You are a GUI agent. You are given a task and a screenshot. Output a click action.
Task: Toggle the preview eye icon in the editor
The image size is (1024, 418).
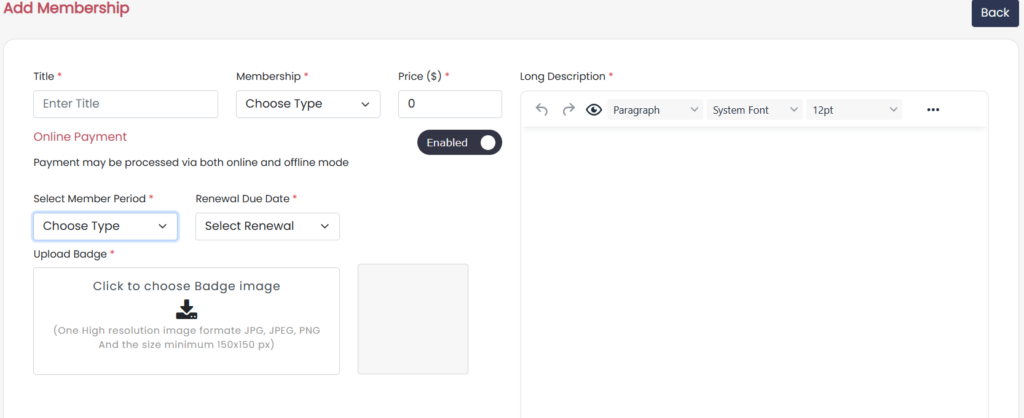(x=594, y=110)
